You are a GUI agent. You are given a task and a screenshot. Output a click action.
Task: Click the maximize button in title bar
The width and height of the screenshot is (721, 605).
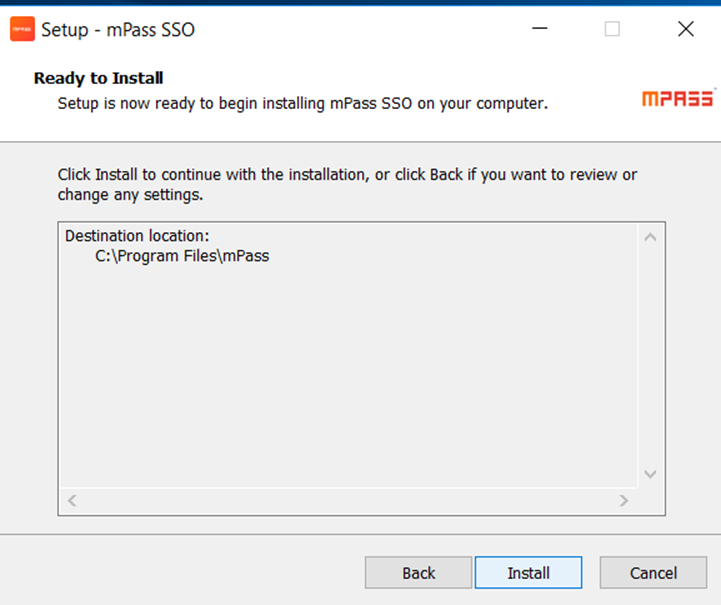click(612, 29)
